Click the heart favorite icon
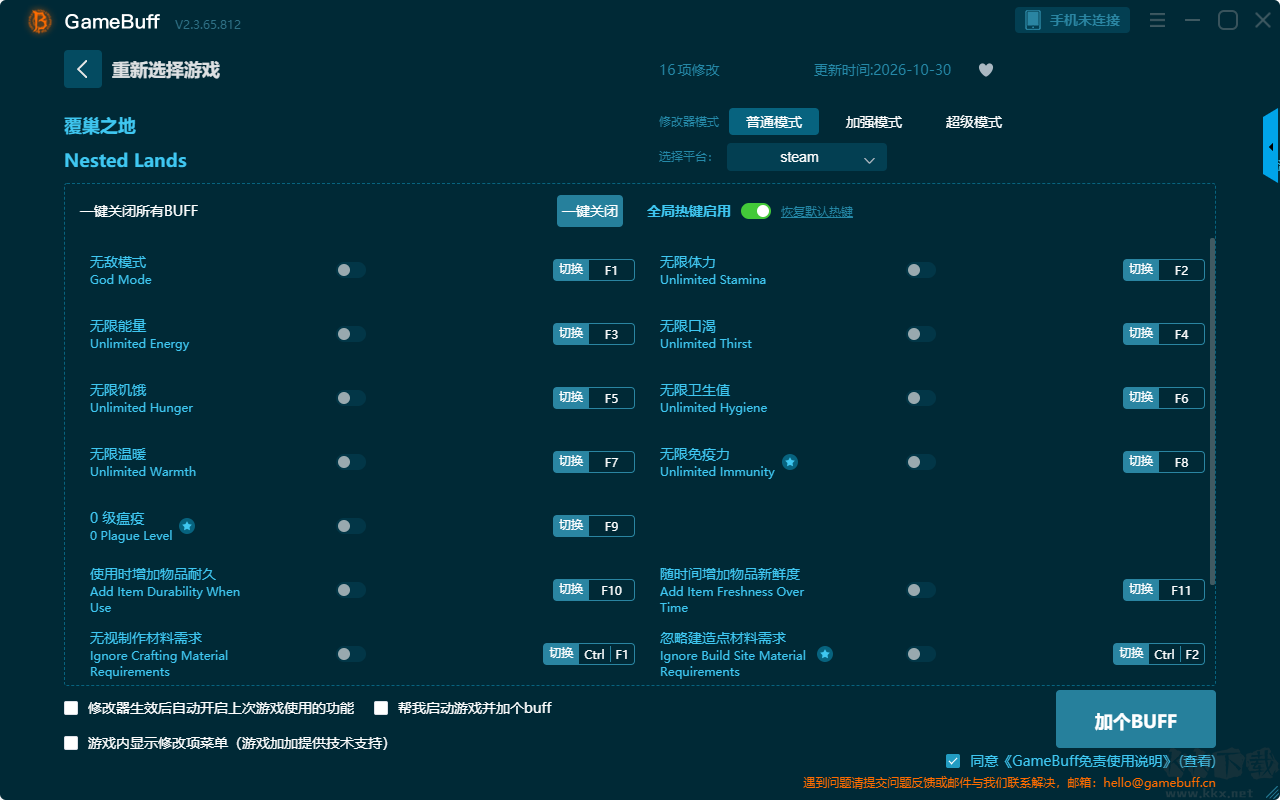The height and width of the screenshot is (800, 1280). 986,70
